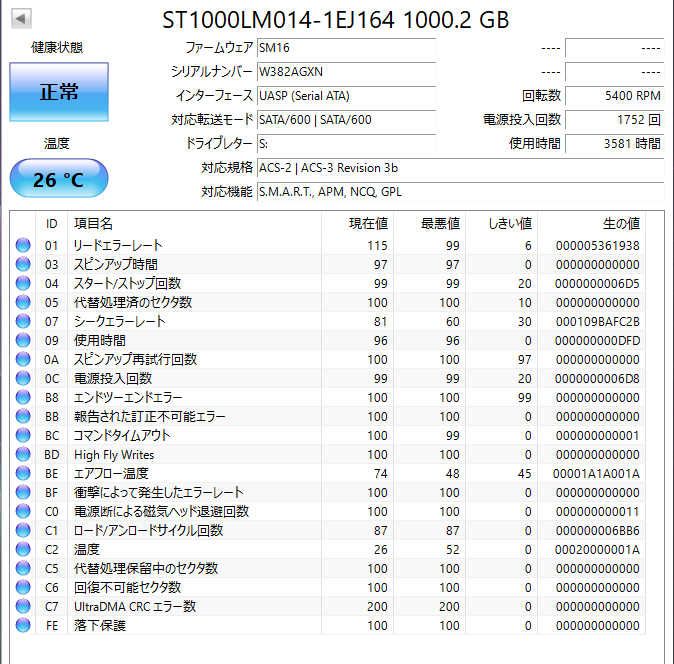The height and width of the screenshot is (664, 674).
Task: Click the ID column header
Action: pyautogui.click(x=51, y=223)
